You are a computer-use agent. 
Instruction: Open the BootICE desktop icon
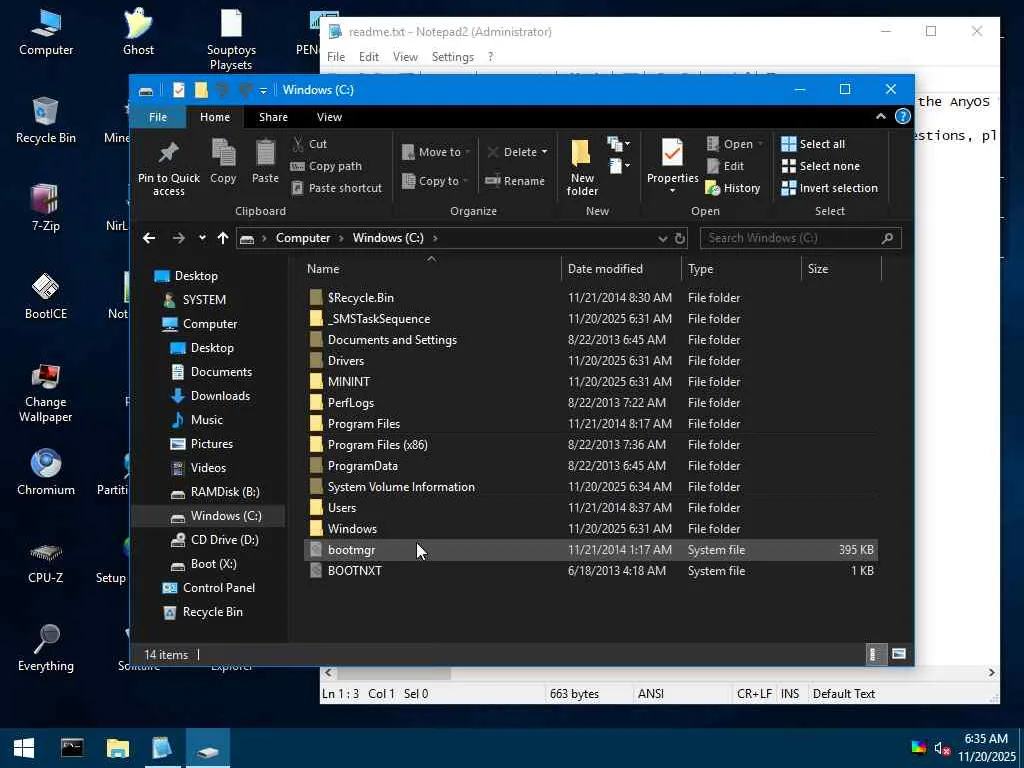click(x=46, y=297)
